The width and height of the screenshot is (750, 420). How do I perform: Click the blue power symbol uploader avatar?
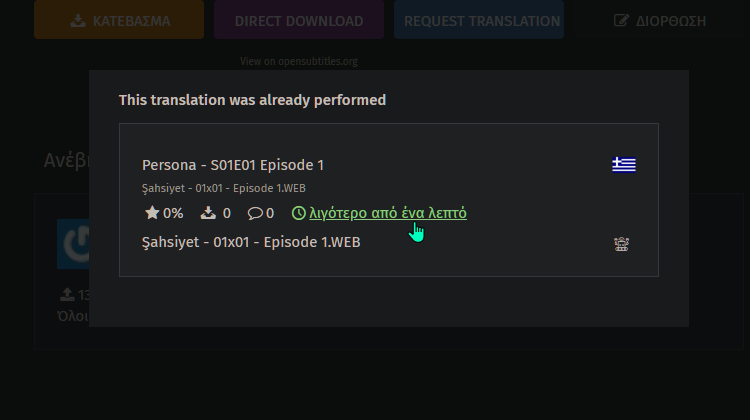coord(73,244)
